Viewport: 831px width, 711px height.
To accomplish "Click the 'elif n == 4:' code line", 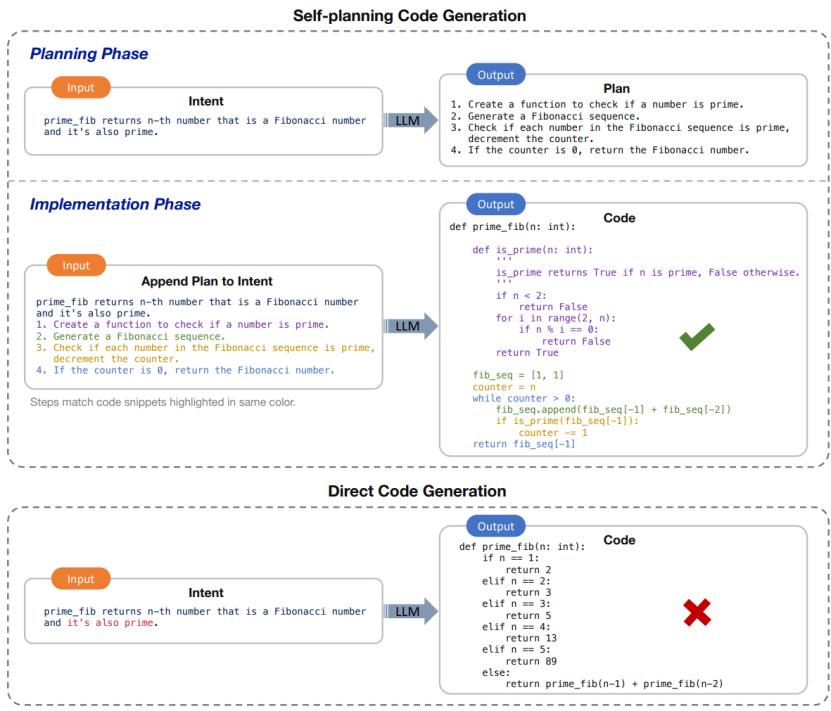I will tap(516, 627).
